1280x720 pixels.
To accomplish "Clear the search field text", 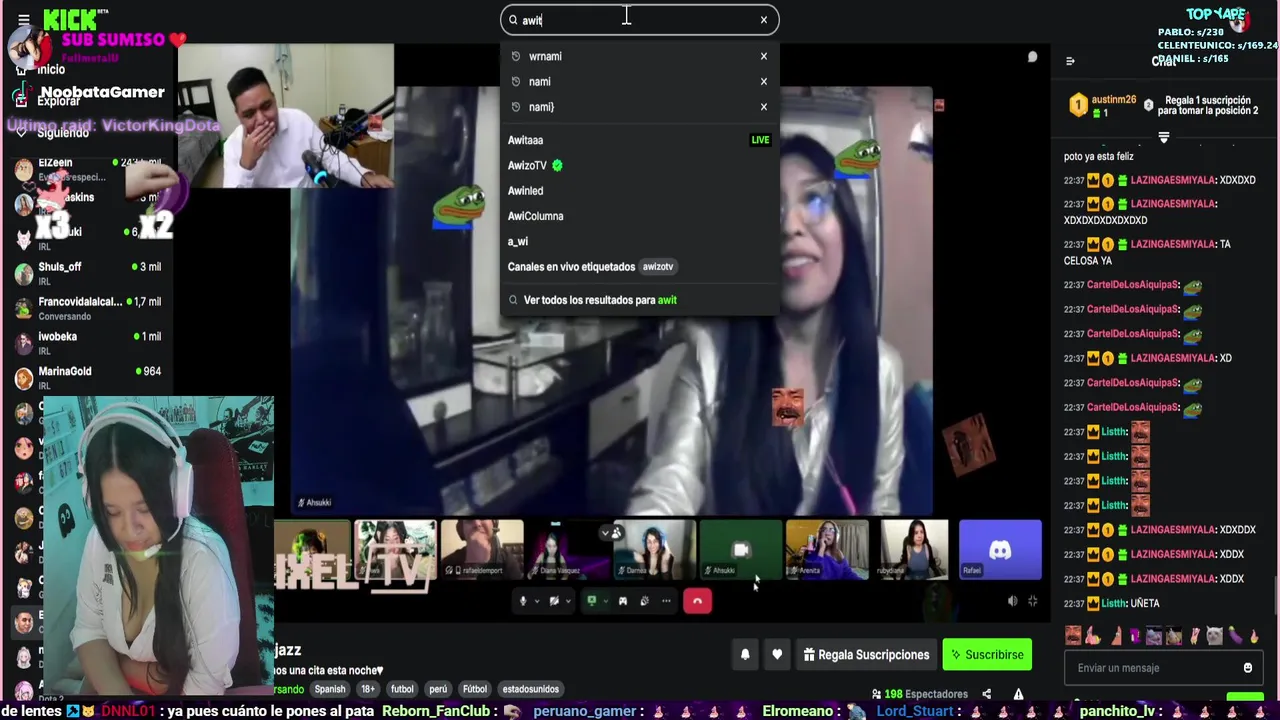I will (x=763, y=20).
